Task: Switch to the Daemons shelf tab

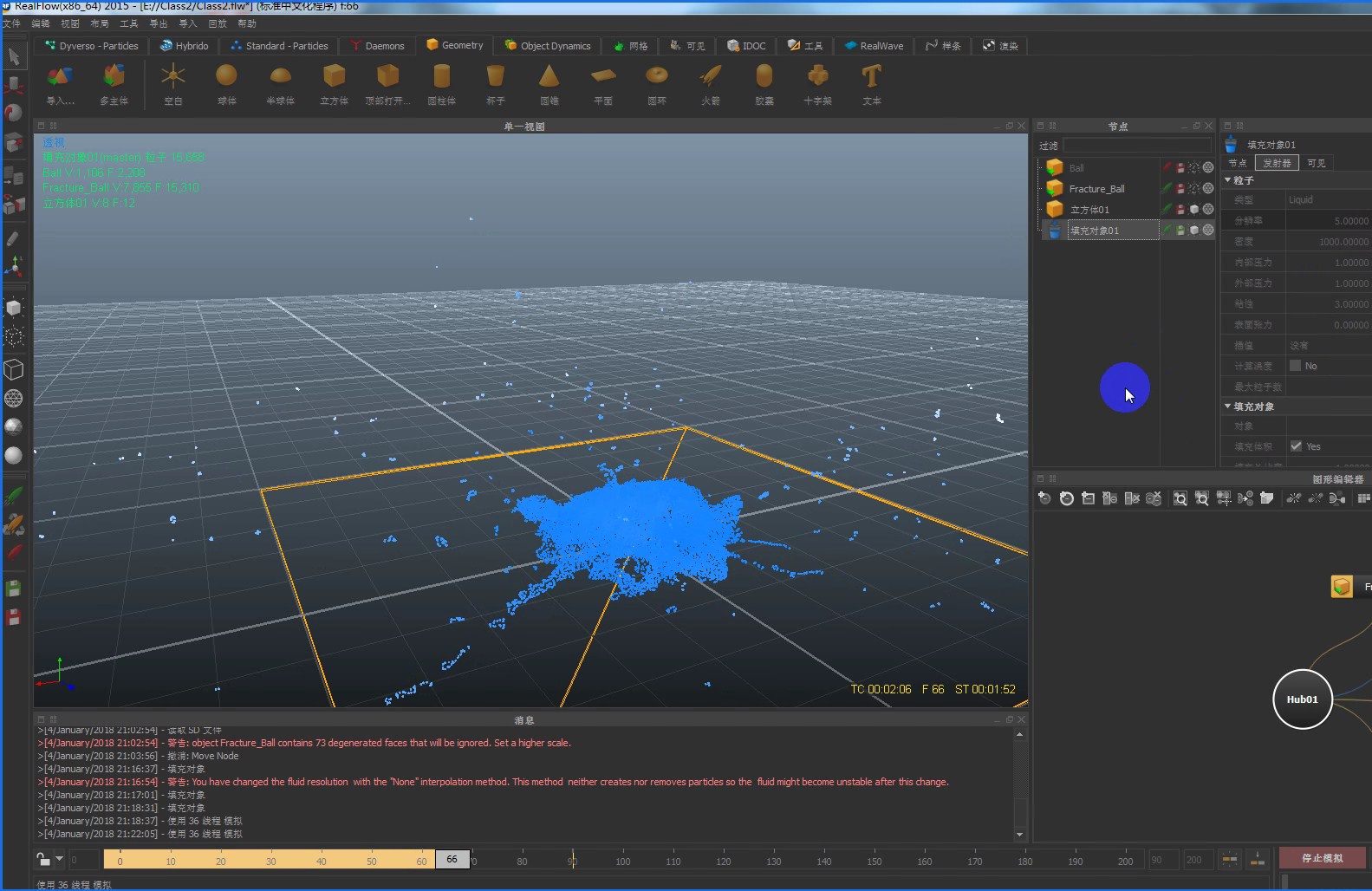Action: coord(378,46)
